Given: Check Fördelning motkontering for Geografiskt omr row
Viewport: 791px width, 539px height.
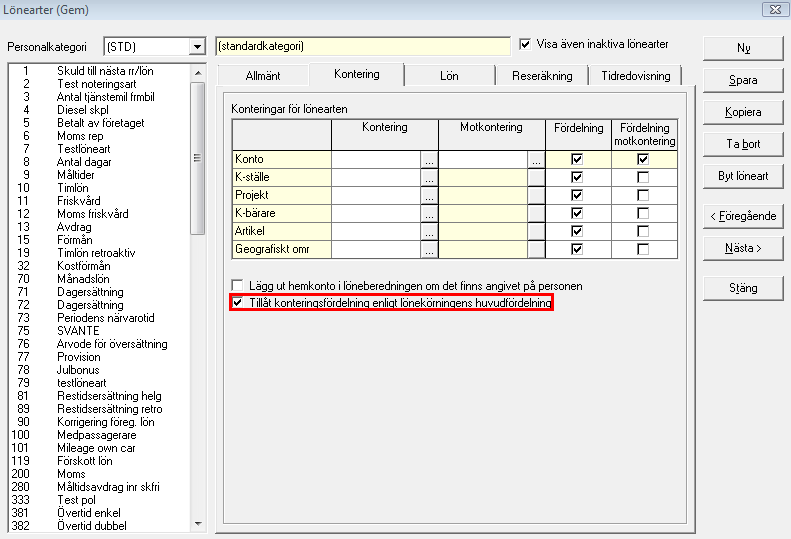Looking at the screenshot, I should 643,249.
